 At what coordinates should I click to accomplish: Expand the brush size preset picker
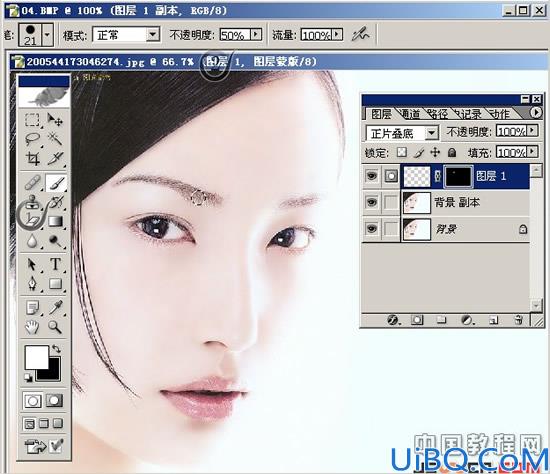point(48,35)
